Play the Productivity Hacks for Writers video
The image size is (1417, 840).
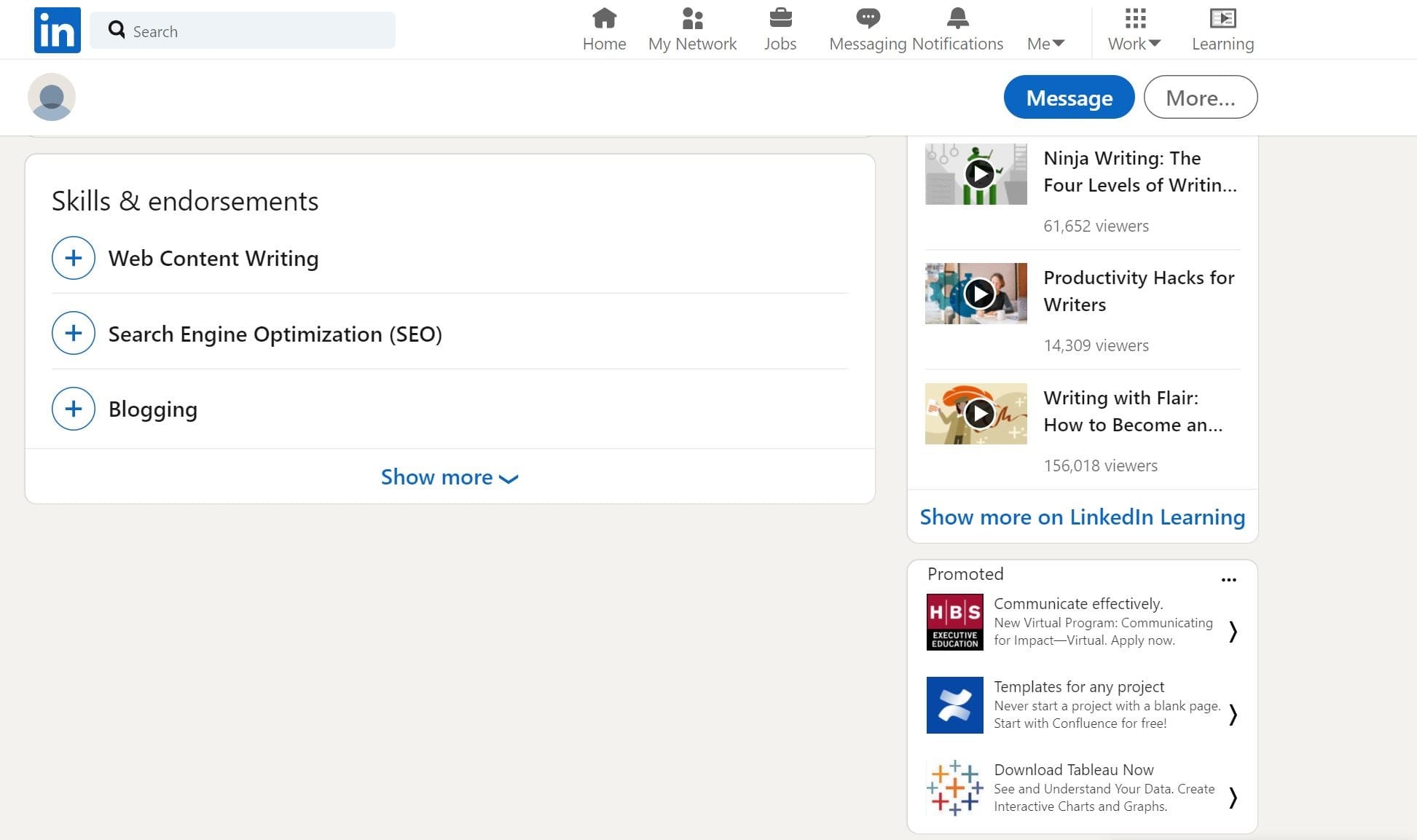(x=979, y=294)
